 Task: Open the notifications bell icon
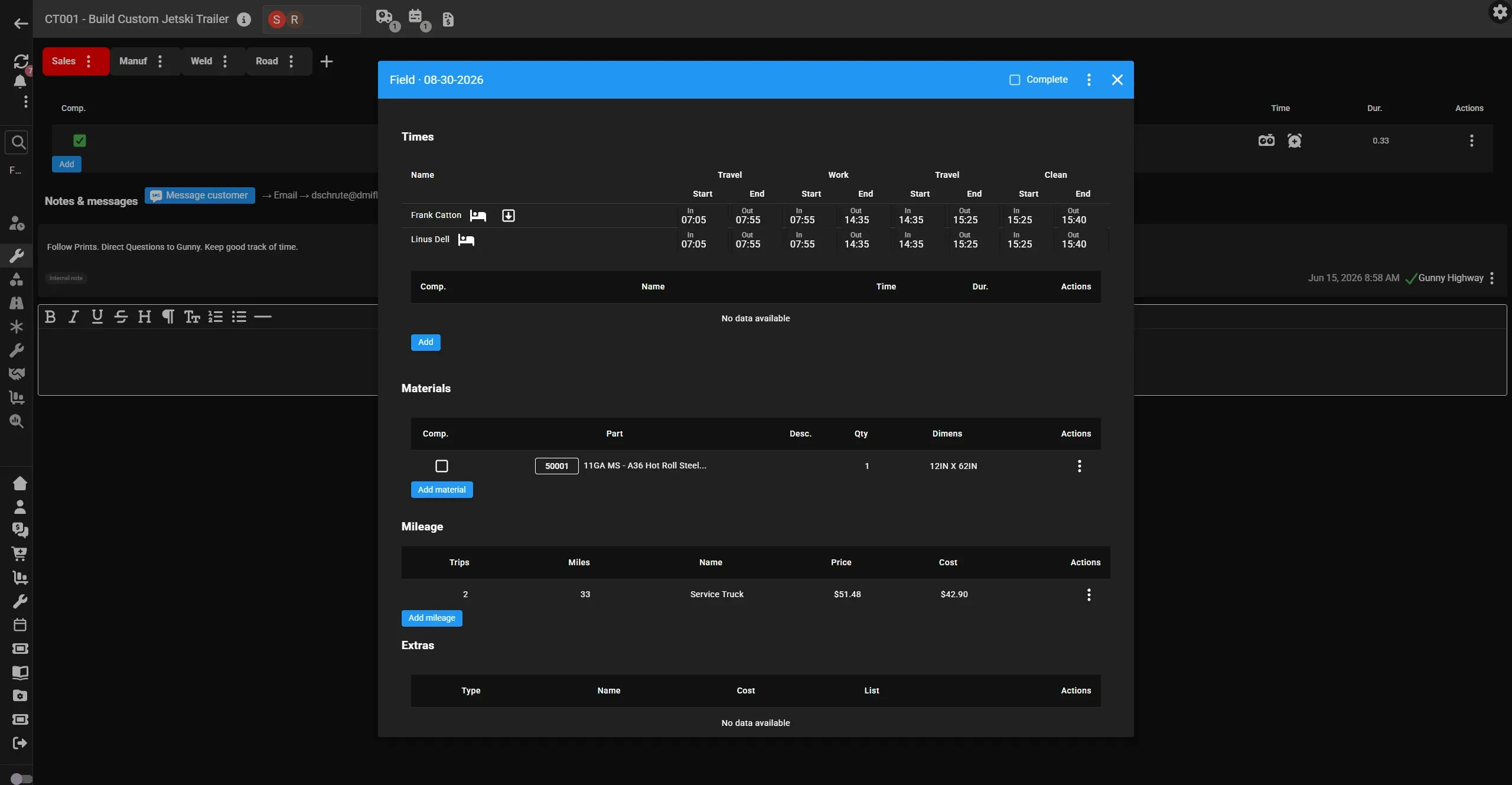(x=19, y=82)
